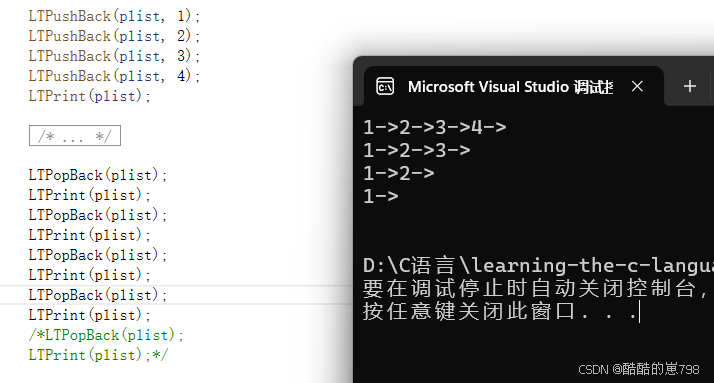Expand the collapsed /* ... */ comment block
Viewport: 714px width, 383px height.
click(75, 136)
